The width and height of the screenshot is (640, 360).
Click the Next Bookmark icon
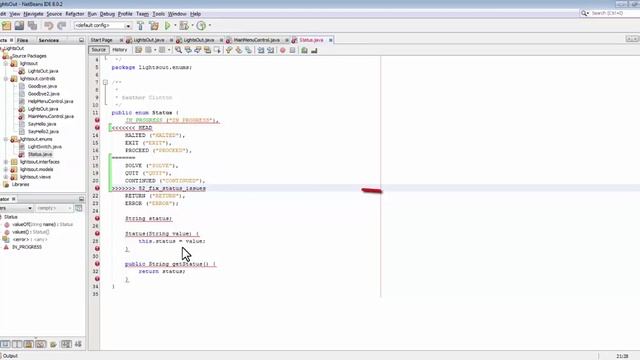[x=239, y=50]
